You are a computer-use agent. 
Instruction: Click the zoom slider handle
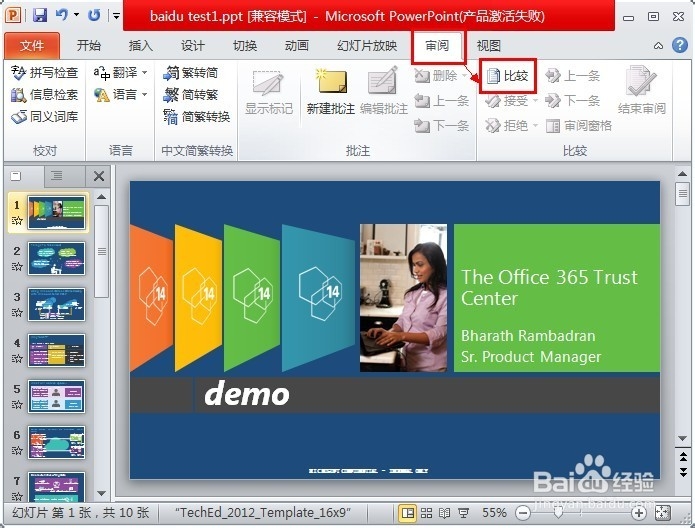pos(558,513)
